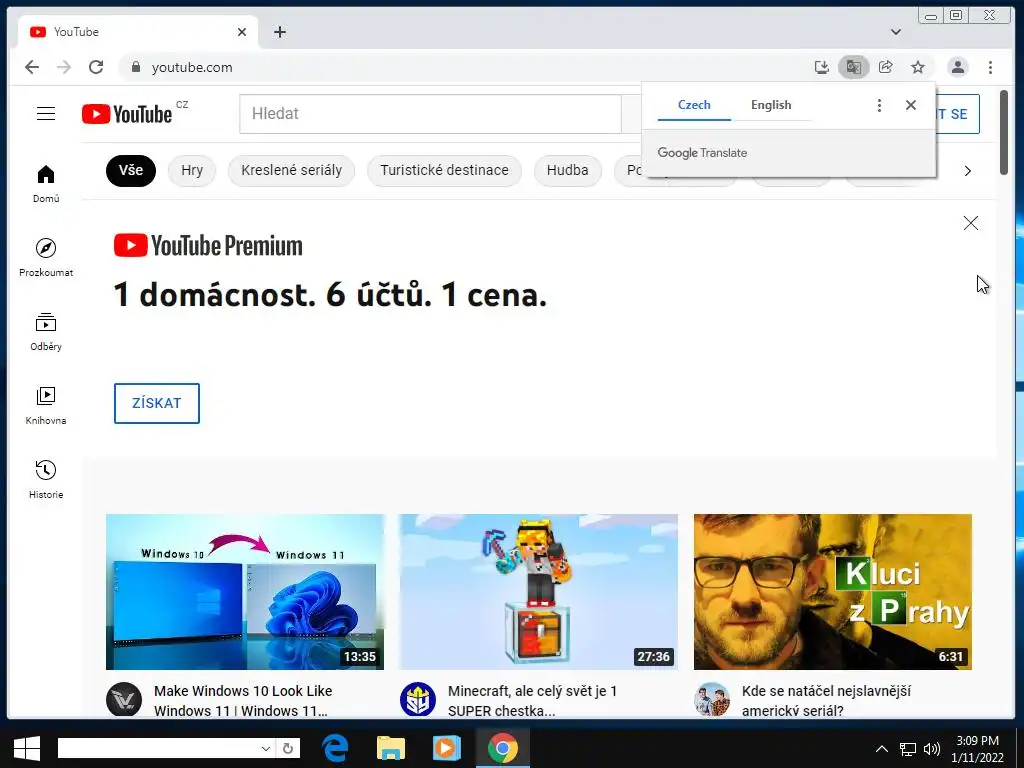The width and height of the screenshot is (1024, 768).
Task: Select the Czech language tab
Action: [x=694, y=105]
